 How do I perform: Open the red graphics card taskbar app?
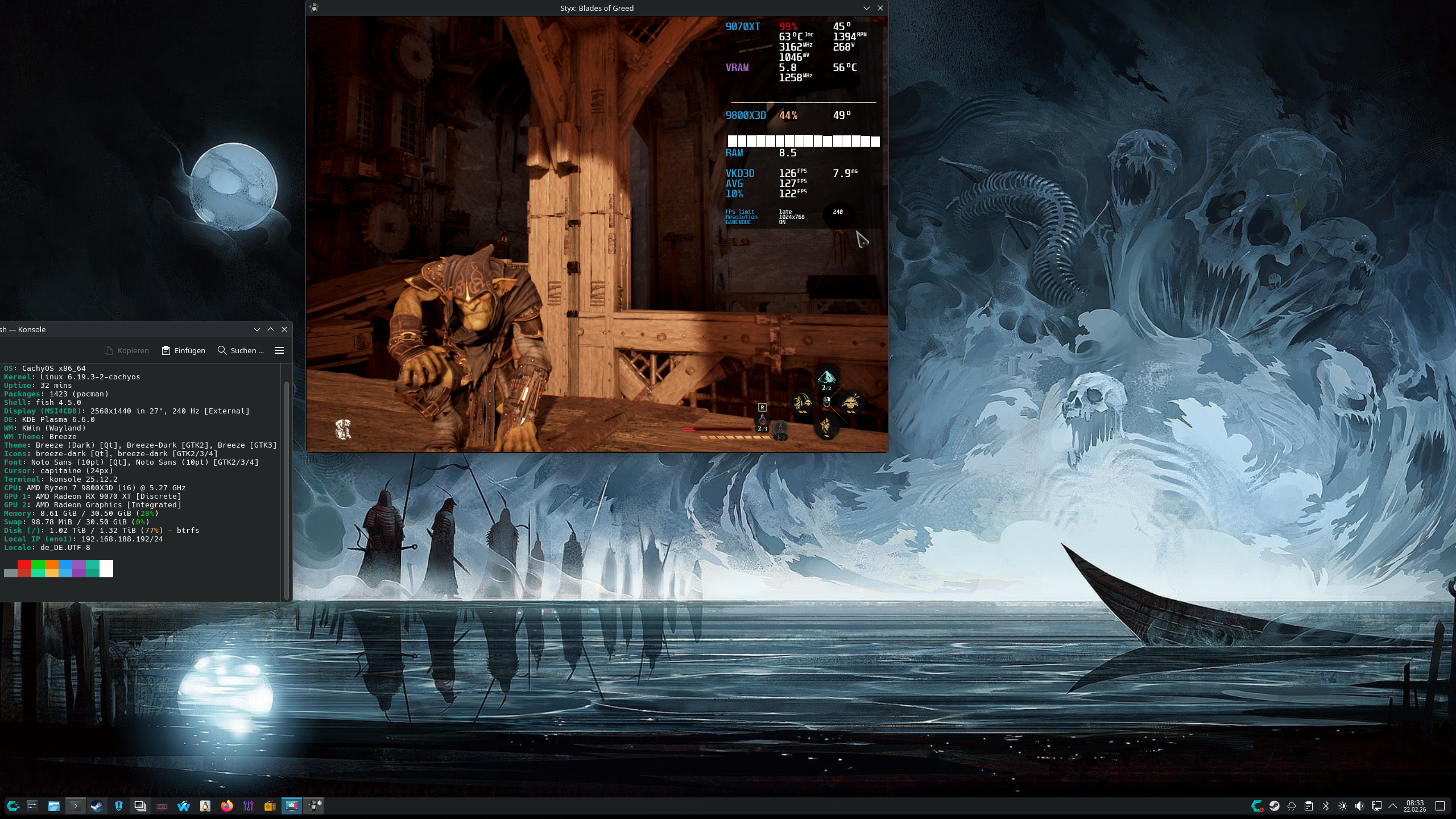point(162,806)
